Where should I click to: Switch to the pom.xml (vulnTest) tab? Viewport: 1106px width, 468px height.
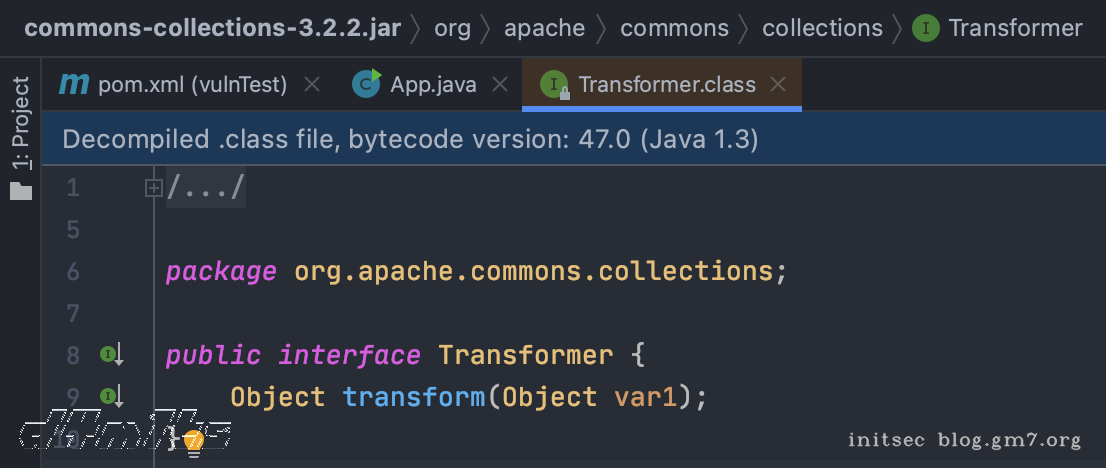pyautogui.click(x=192, y=85)
